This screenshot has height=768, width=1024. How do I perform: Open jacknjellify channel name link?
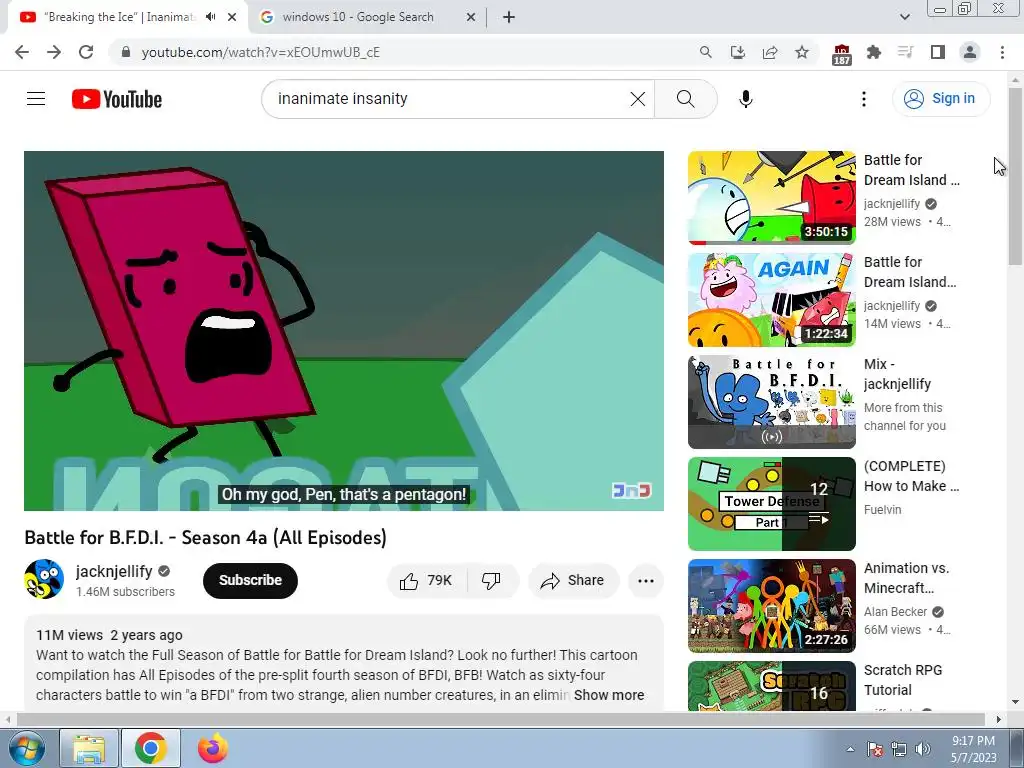click(x=114, y=571)
